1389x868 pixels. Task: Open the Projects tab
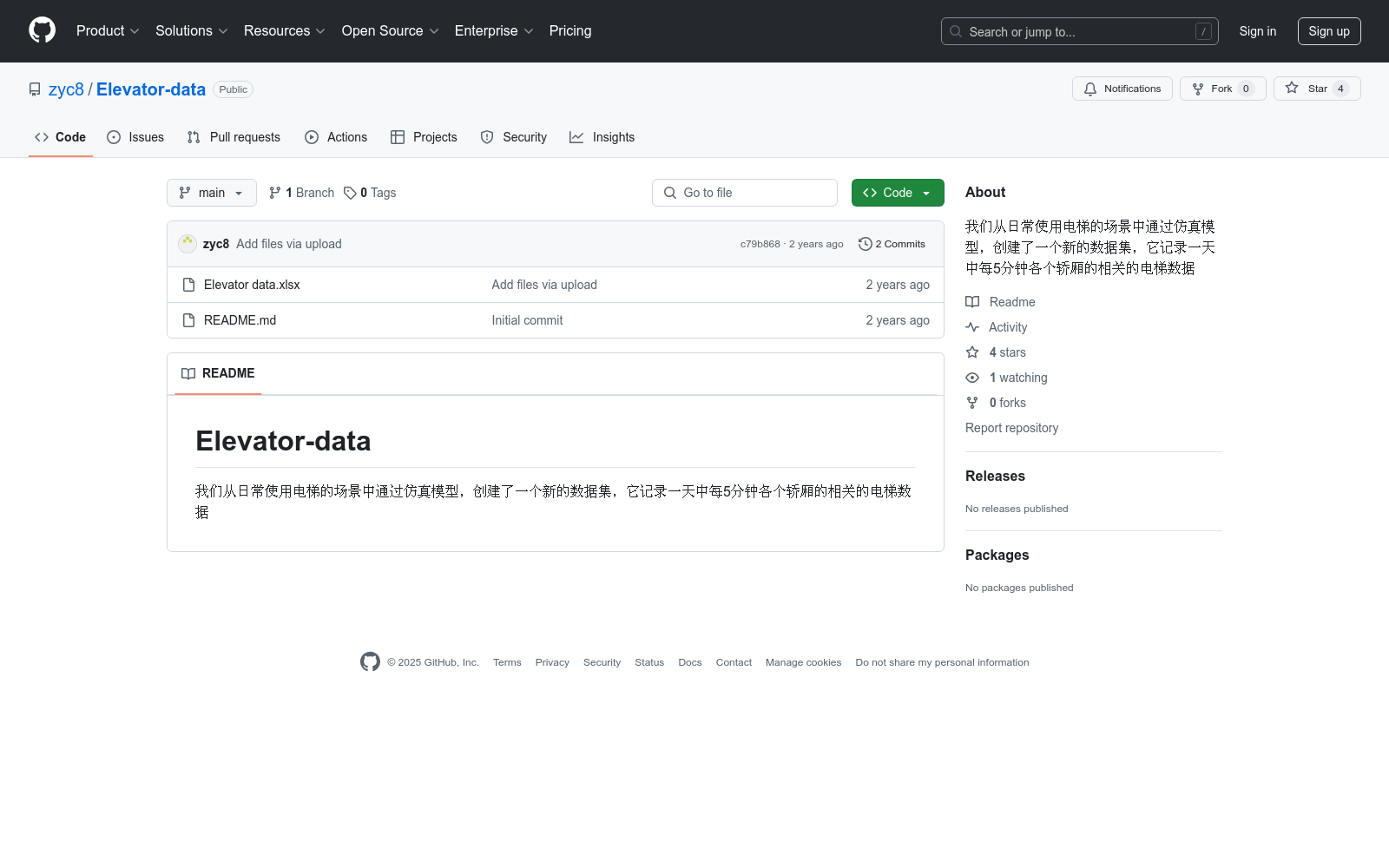424,137
